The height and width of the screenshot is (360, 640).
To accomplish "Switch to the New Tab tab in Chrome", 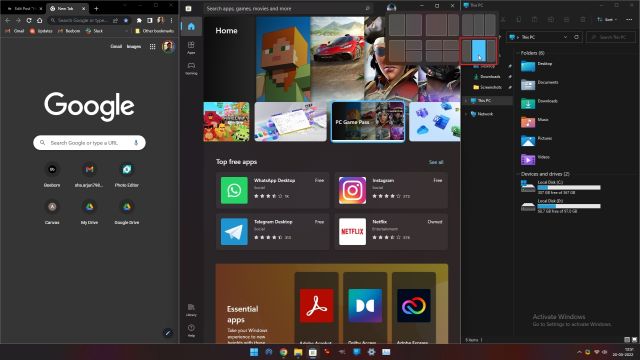I will coord(67,8).
